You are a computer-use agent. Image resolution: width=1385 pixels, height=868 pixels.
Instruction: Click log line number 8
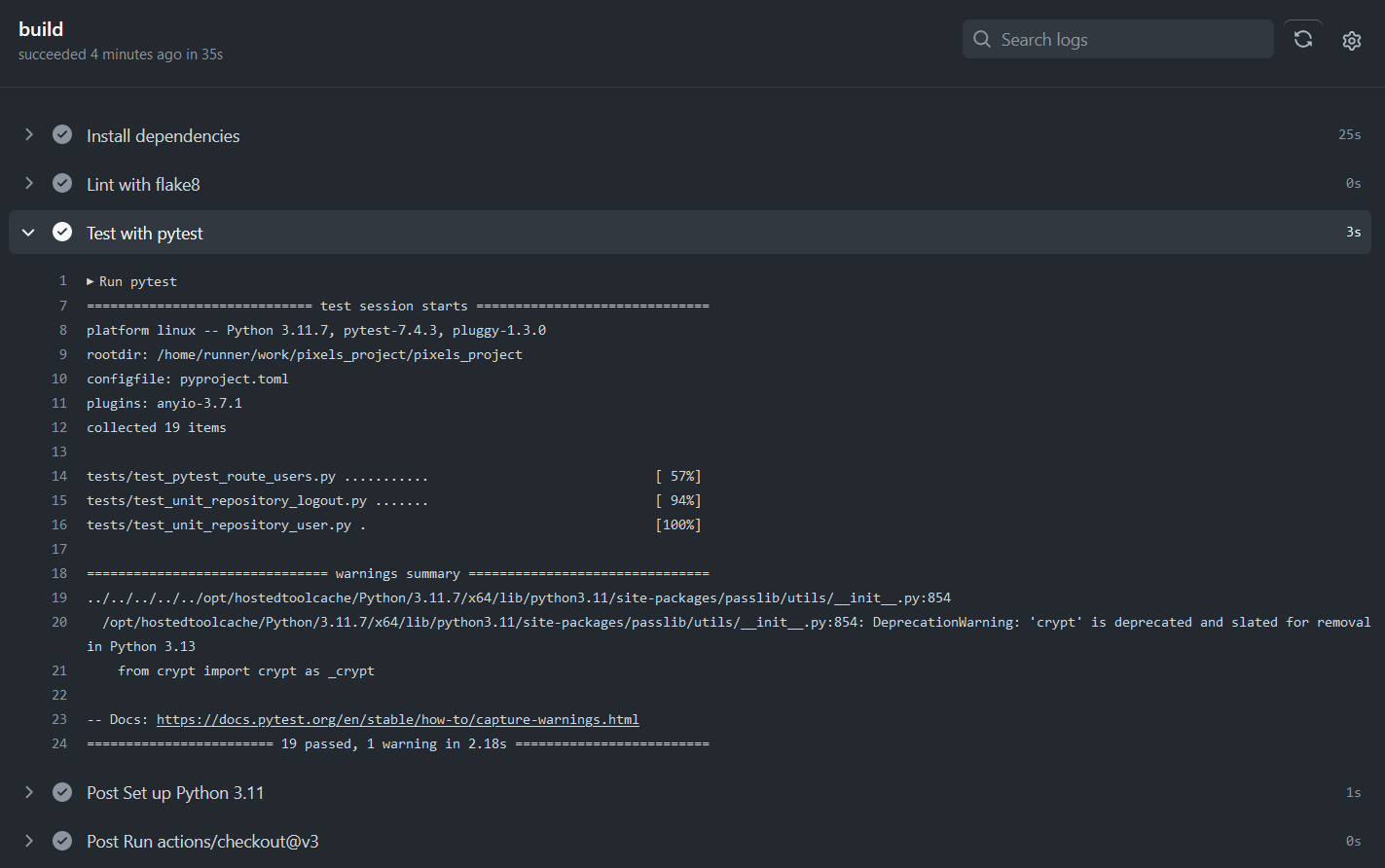coord(63,330)
